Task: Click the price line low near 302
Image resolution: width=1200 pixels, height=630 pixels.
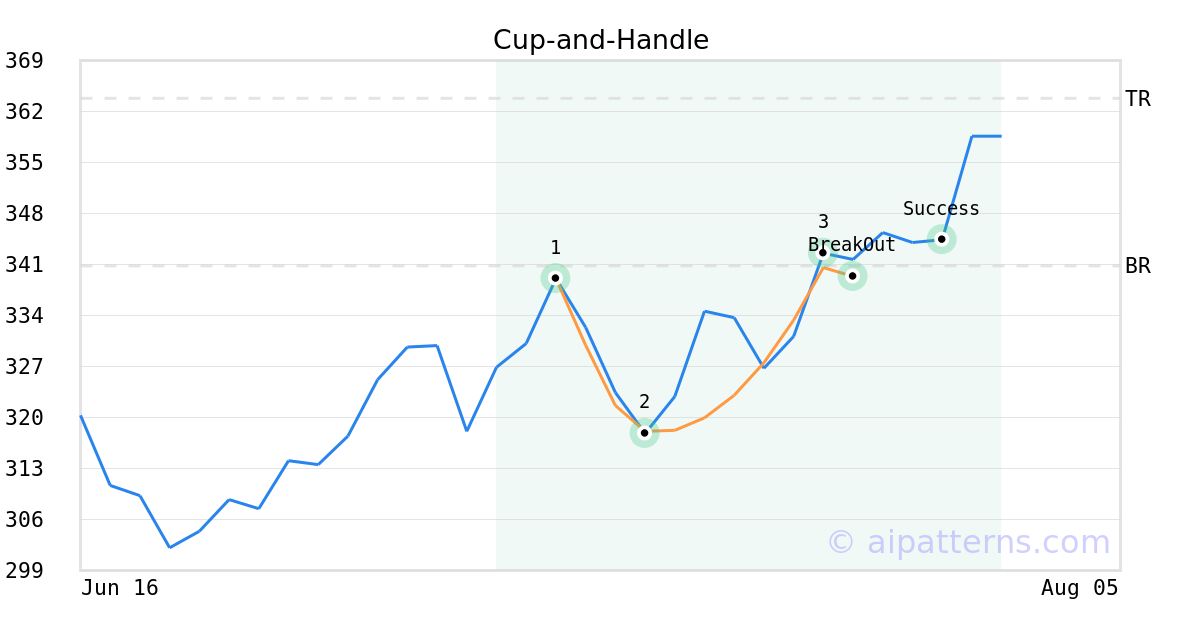Action: pos(170,547)
